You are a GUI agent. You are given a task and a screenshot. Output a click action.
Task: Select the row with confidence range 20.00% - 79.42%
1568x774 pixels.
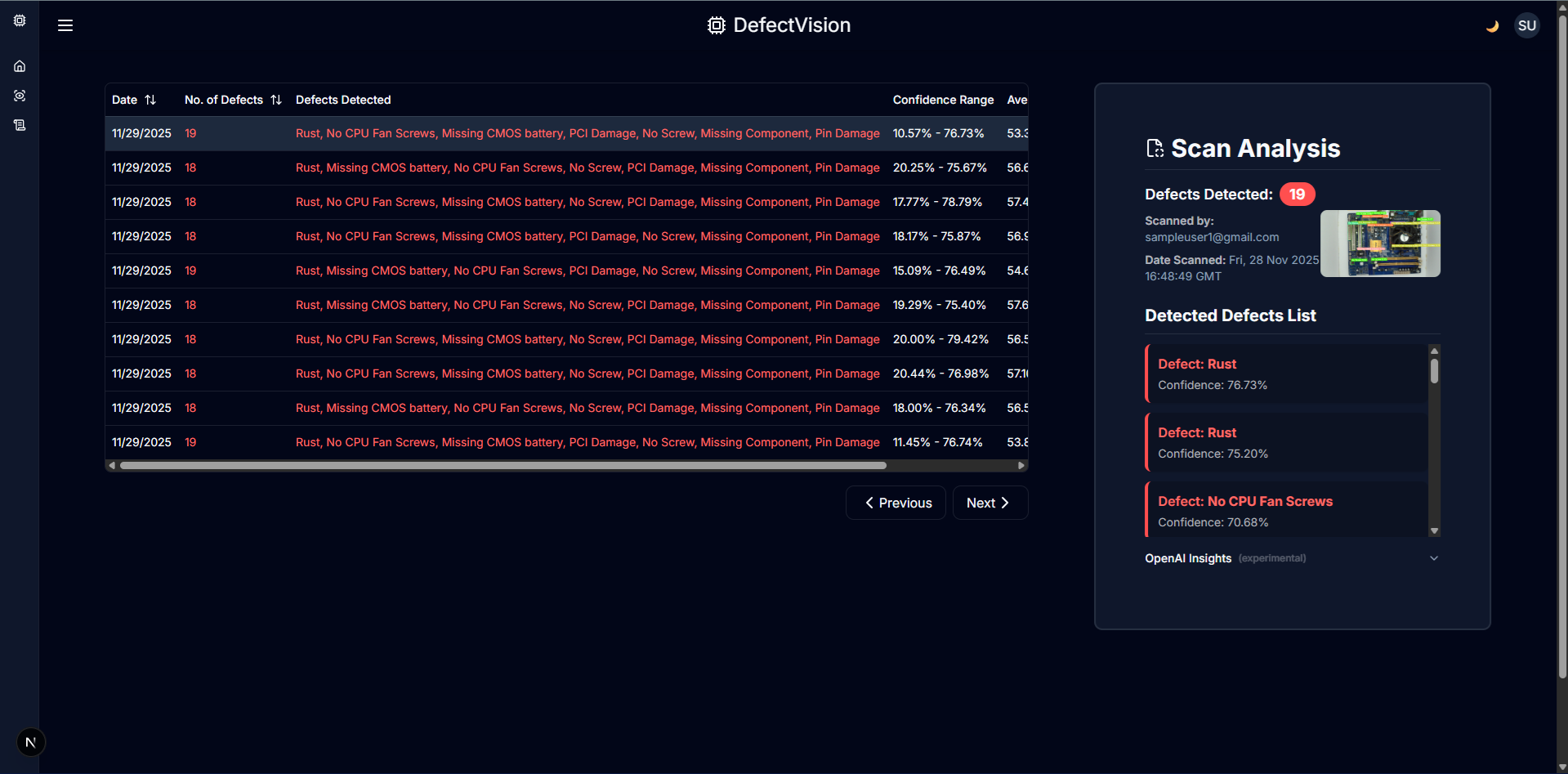coord(566,339)
